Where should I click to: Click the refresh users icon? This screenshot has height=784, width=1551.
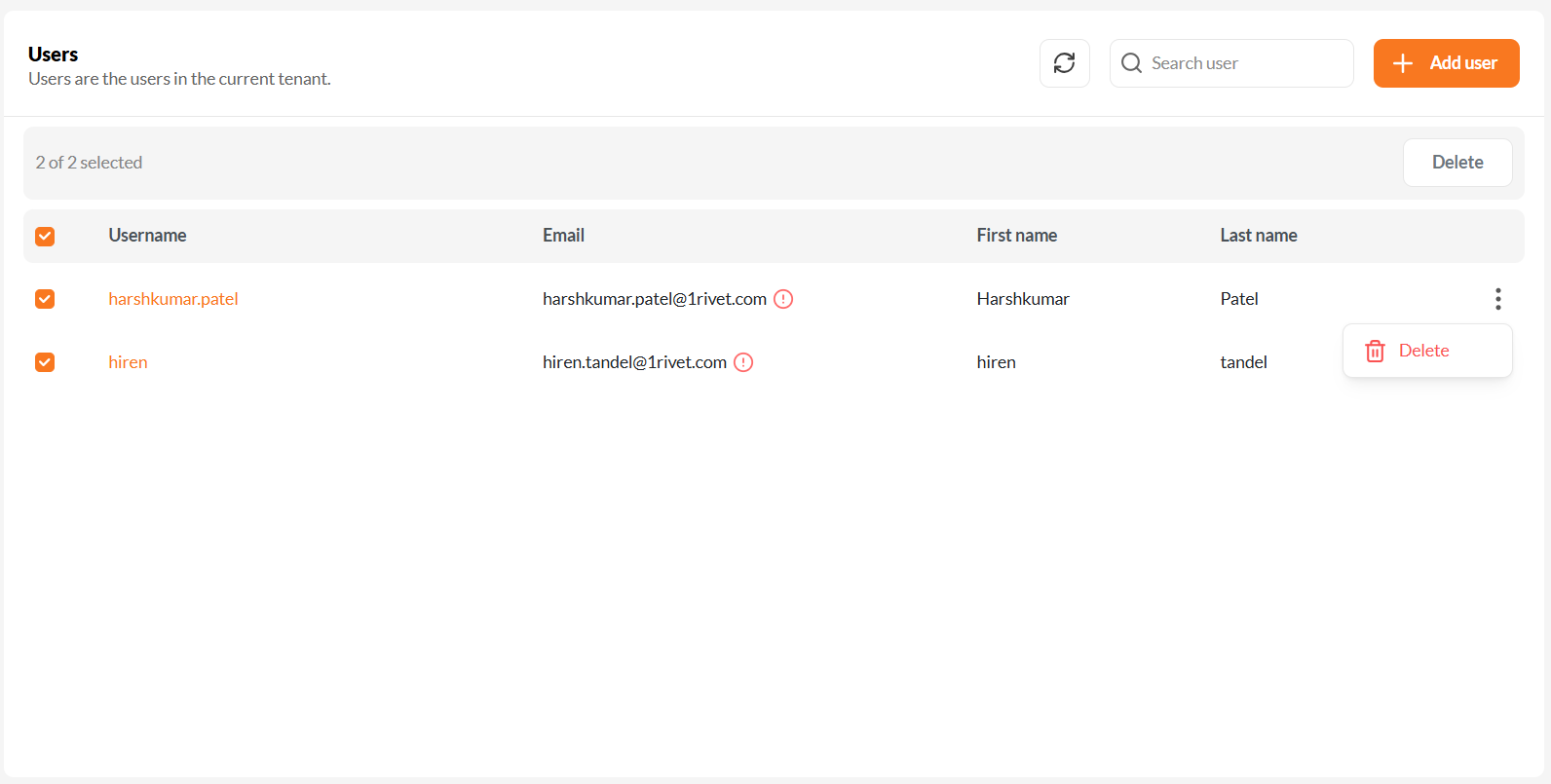(1064, 63)
